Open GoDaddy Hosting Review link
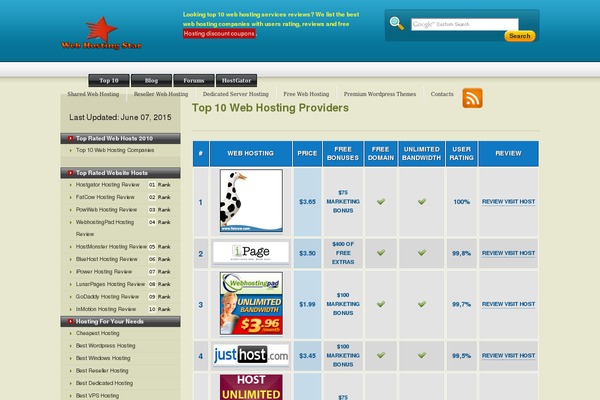Image resolution: width=600 pixels, height=400 pixels. coord(107,297)
